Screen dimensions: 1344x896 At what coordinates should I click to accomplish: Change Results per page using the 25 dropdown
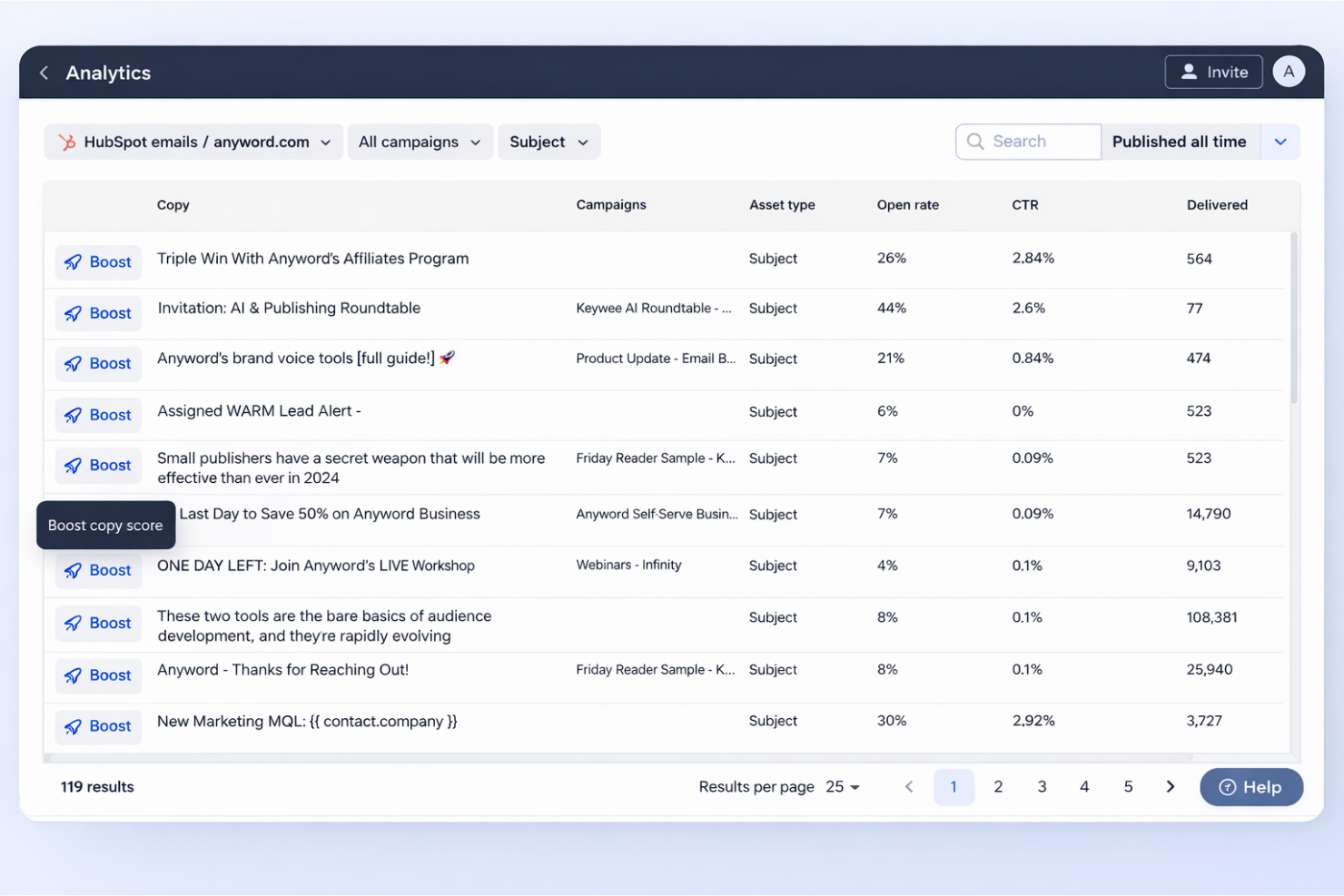(842, 787)
